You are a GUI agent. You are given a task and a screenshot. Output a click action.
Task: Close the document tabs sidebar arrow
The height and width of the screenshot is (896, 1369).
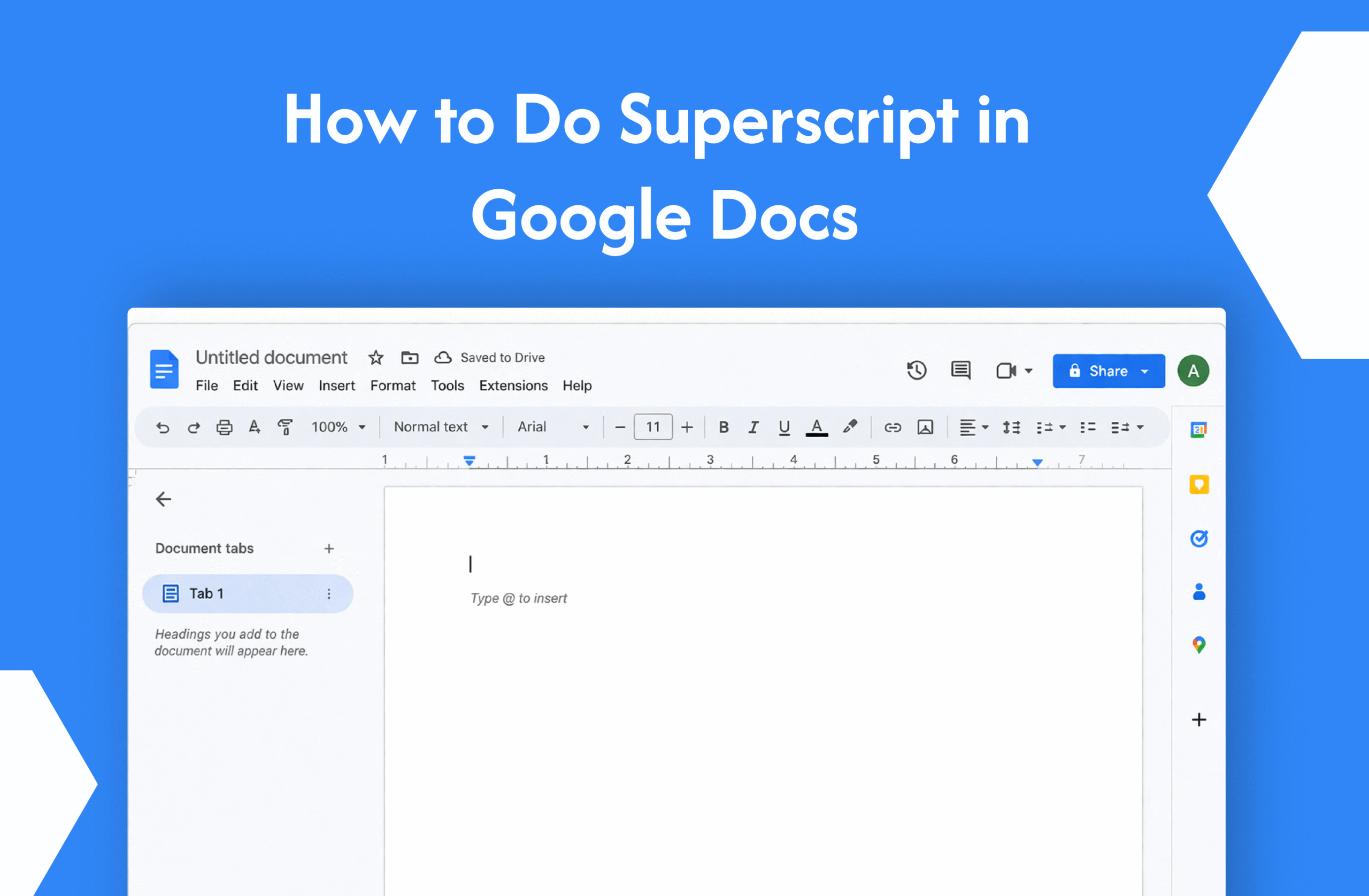[164, 499]
